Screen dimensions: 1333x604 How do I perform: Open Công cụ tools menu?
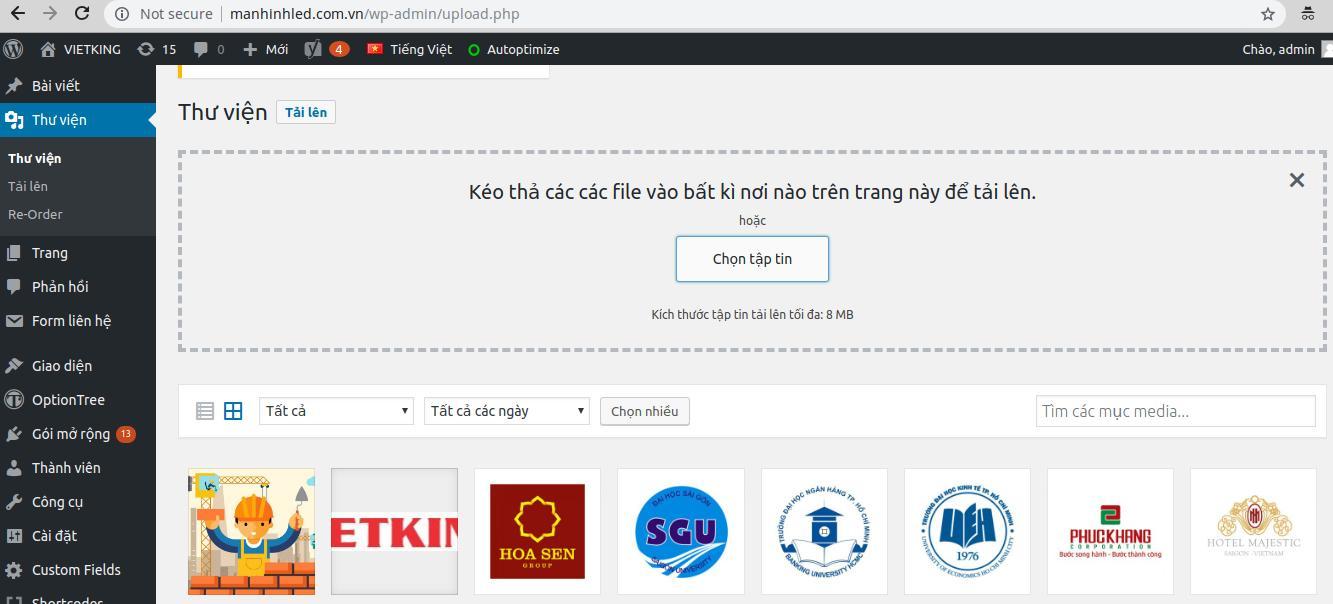pyautogui.click(x=78, y=502)
